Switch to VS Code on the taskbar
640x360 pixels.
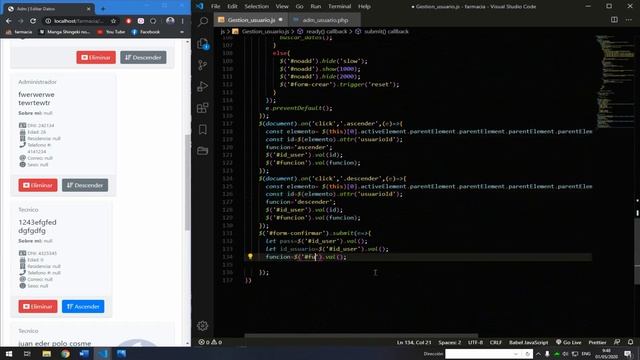tap(103, 353)
